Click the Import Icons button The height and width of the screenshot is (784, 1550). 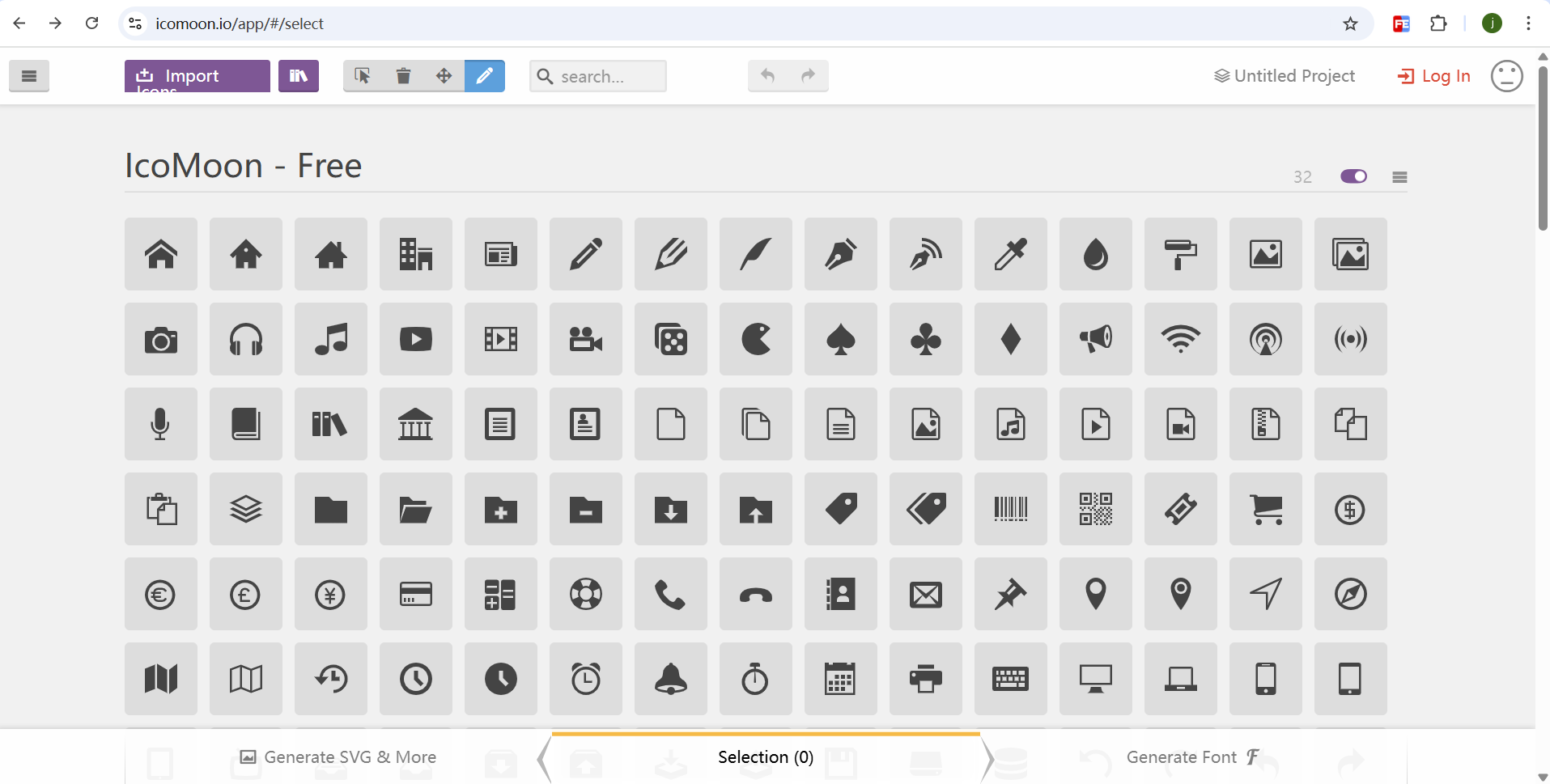point(197,76)
